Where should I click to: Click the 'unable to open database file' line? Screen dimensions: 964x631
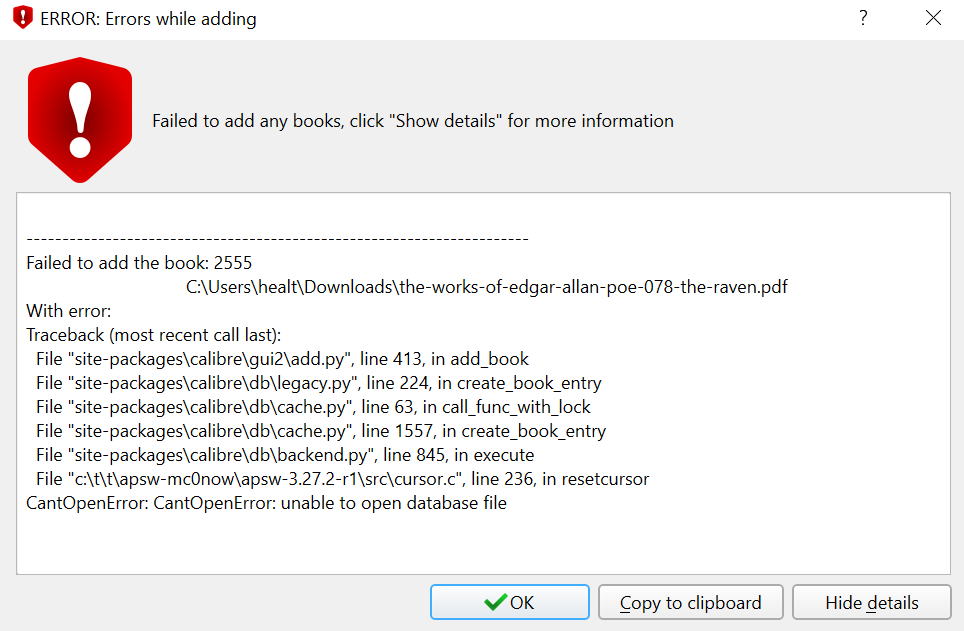click(266, 503)
